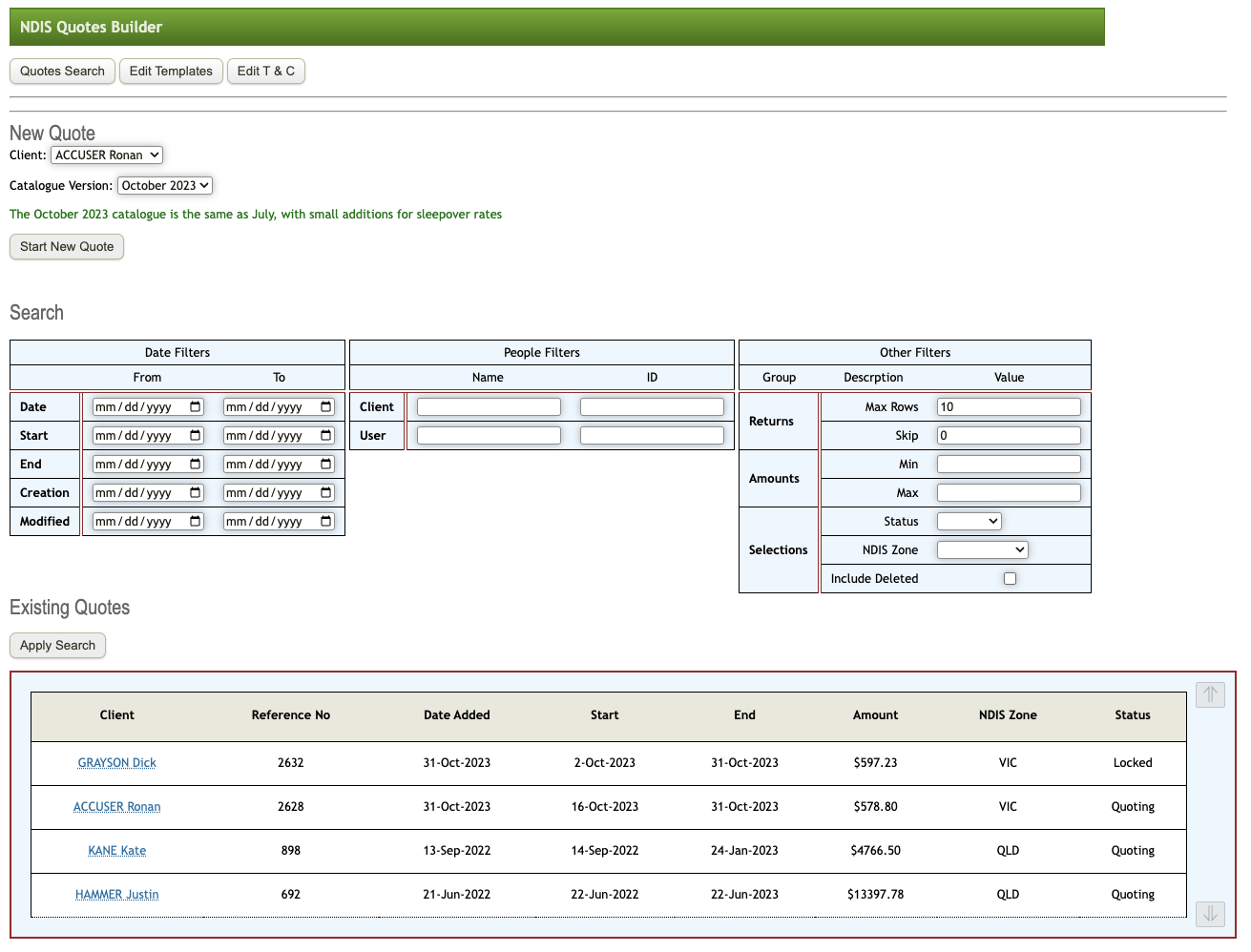The height and width of the screenshot is (952, 1251).
Task: Click the scroll up arrow icon
Action: pos(1210,694)
